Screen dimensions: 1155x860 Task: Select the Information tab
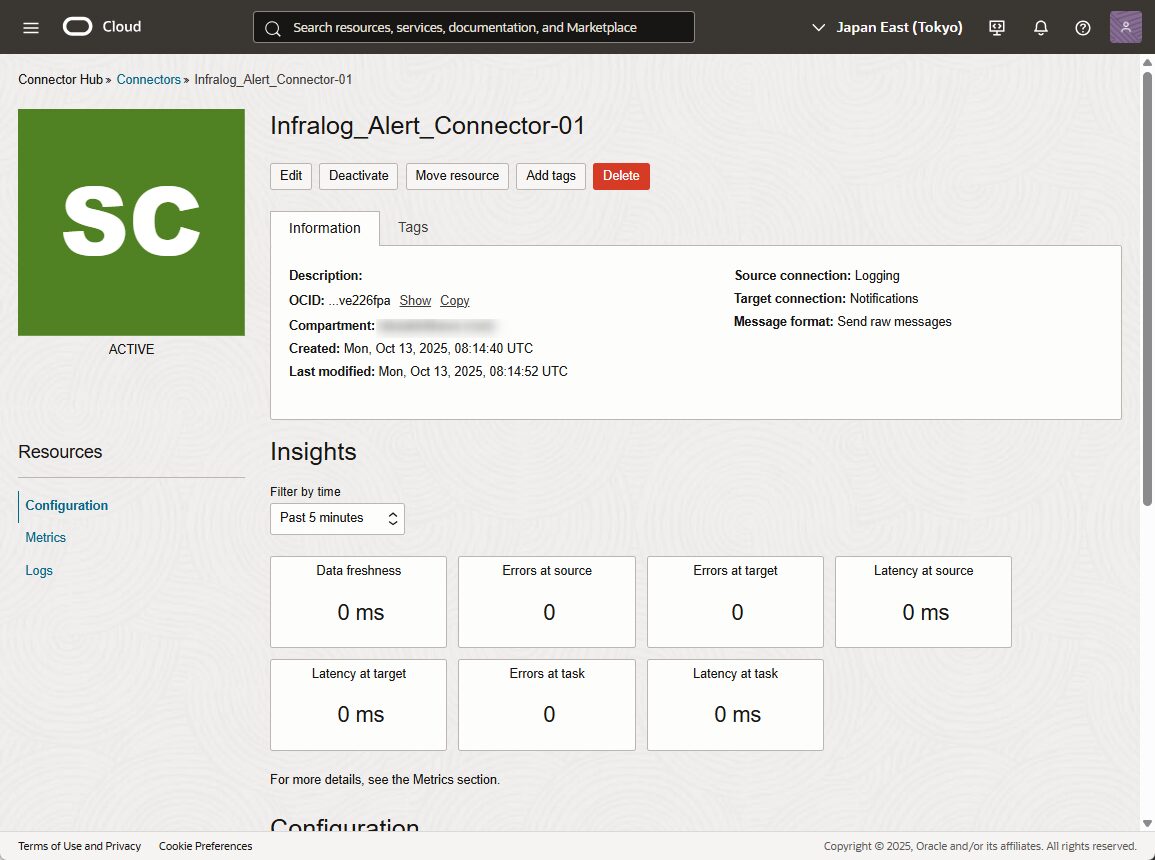[x=325, y=228]
